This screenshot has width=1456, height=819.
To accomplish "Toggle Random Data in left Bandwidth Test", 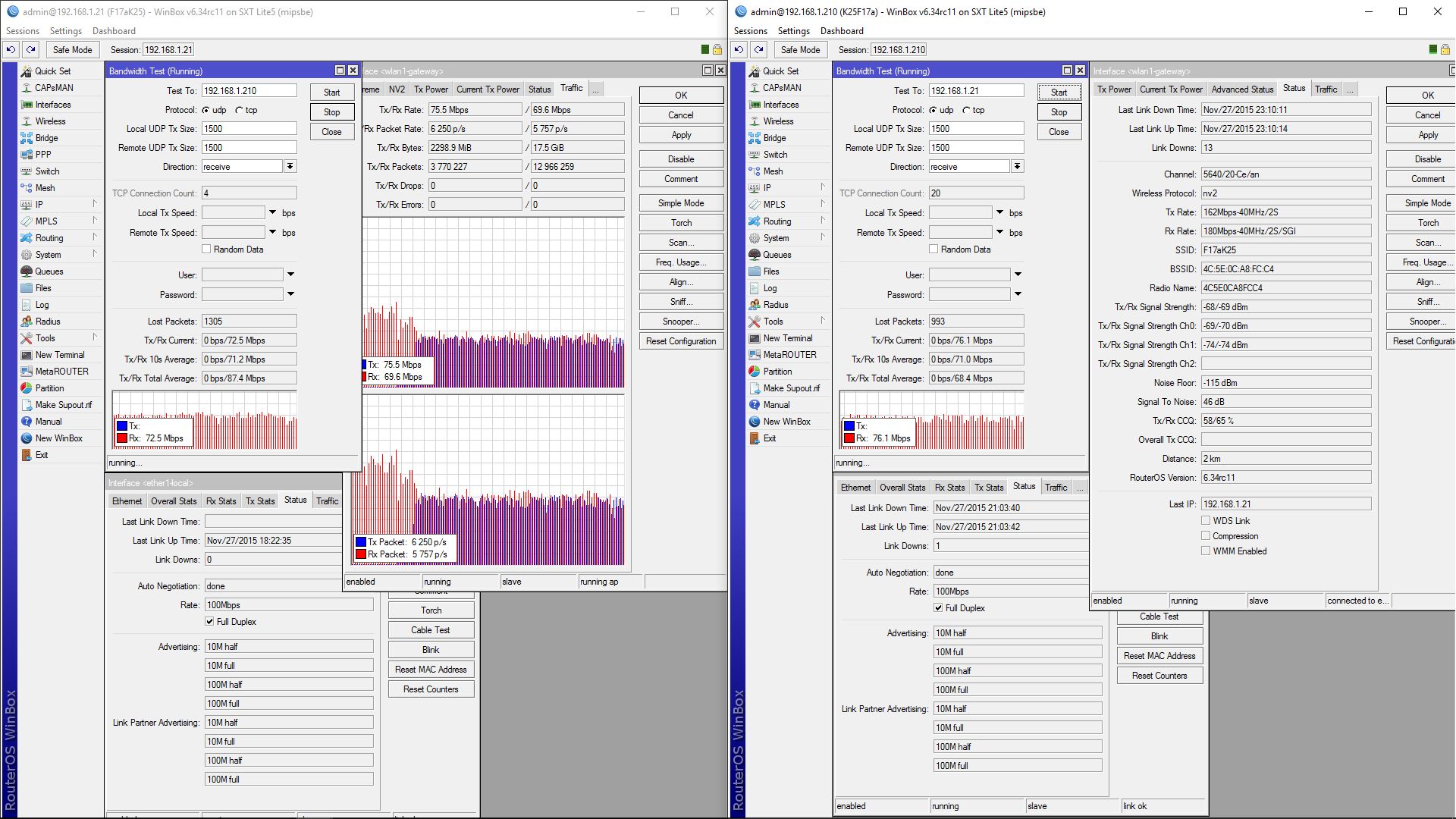I will point(206,249).
